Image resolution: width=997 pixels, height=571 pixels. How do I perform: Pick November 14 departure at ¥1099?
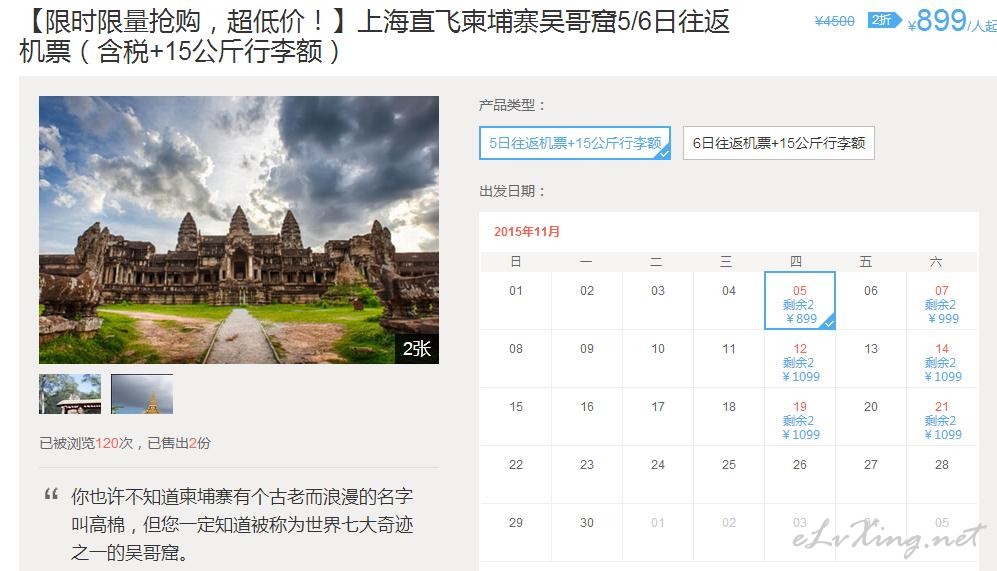click(x=942, y=359)
